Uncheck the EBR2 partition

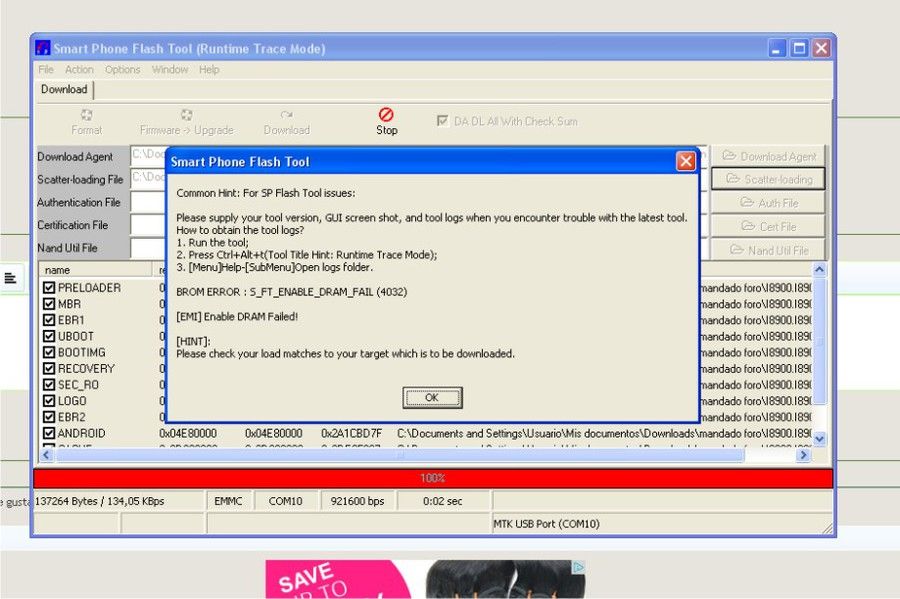(x=49, y=417)
